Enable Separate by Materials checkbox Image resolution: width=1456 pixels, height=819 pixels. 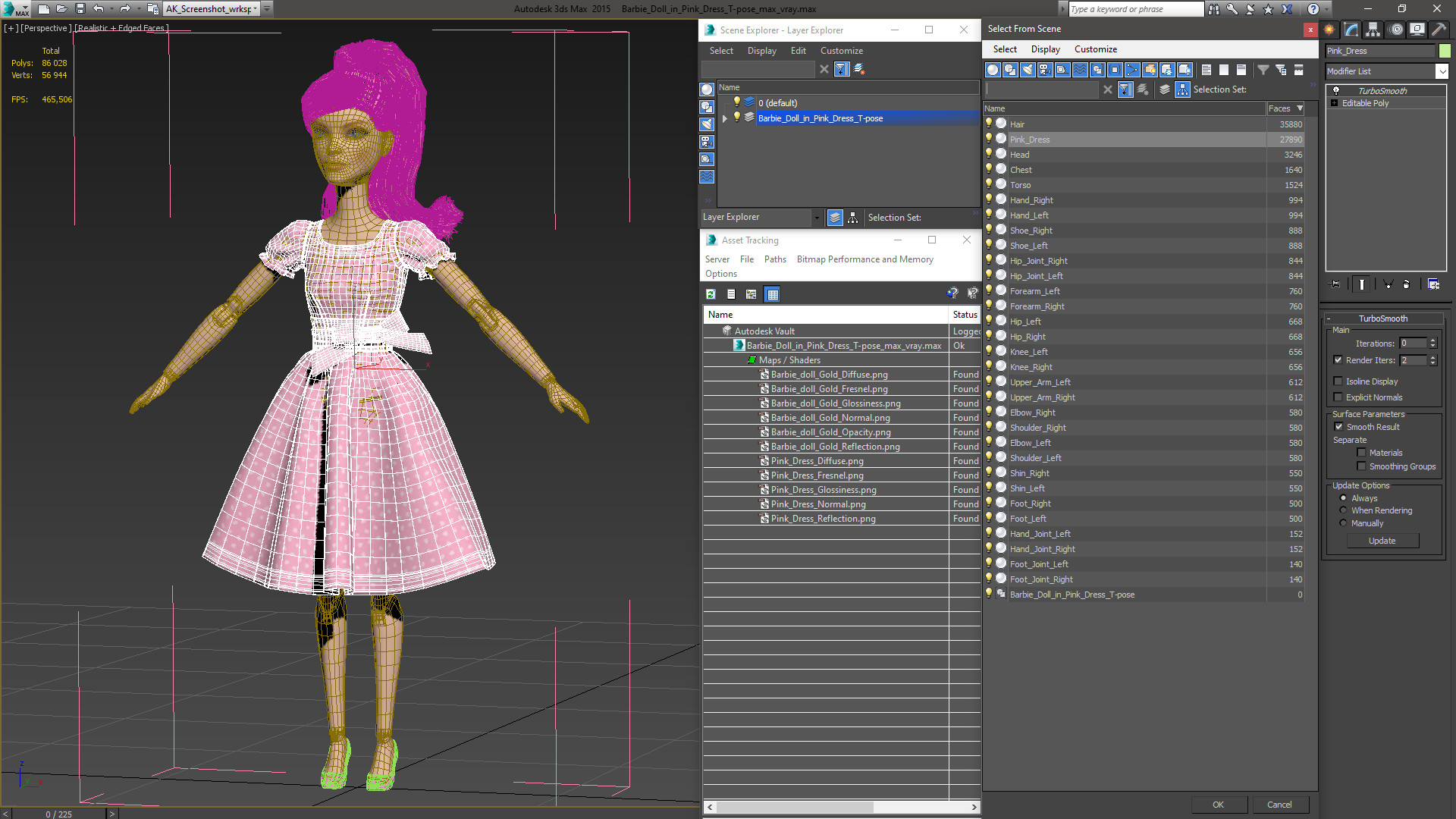[1361, 453]
